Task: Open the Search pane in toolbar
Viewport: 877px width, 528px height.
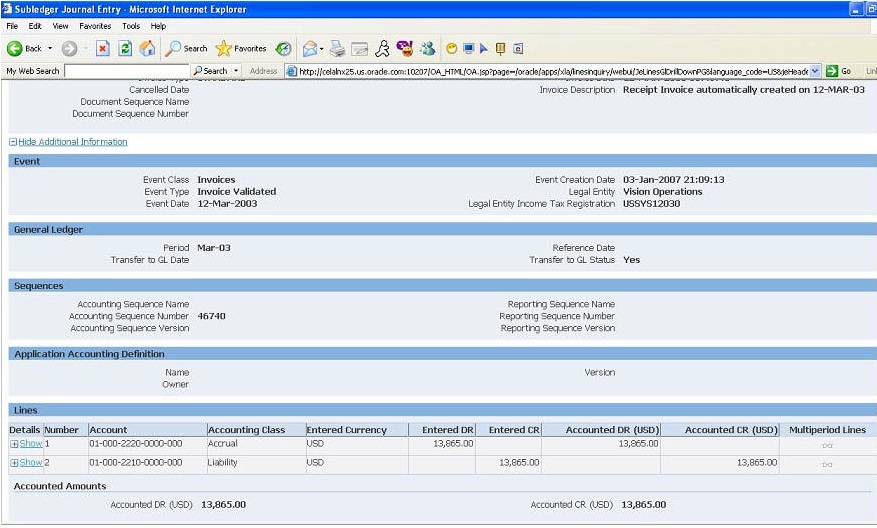Action: [186, 49]
